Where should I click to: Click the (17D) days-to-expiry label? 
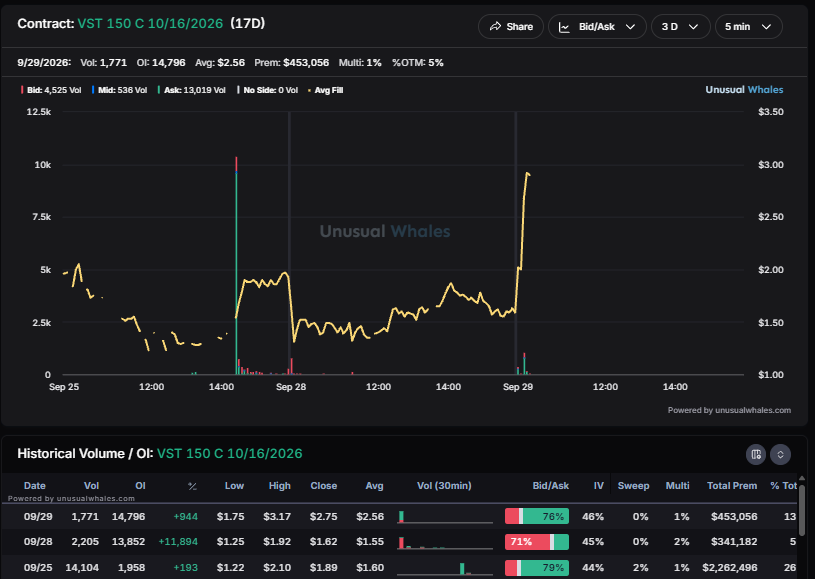click(x=247, y=23)
